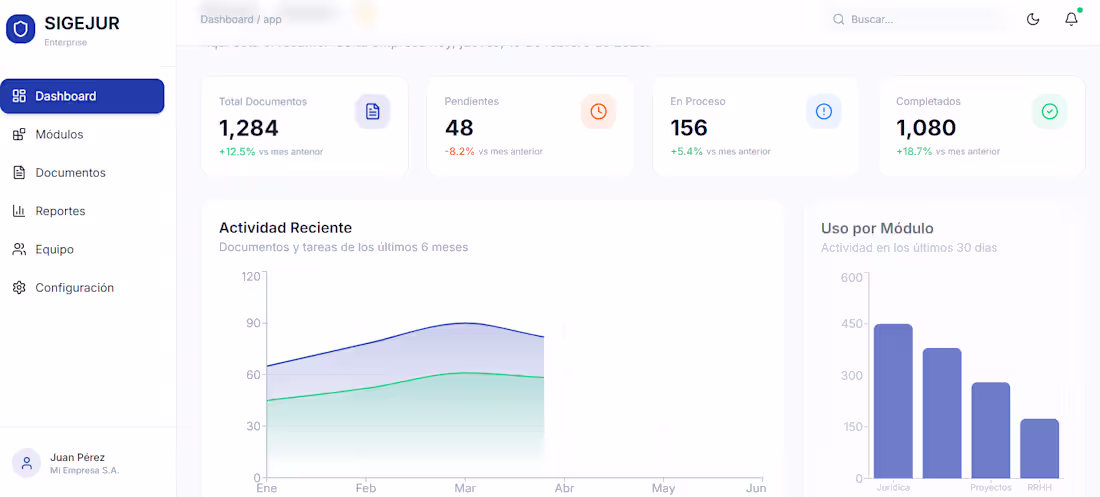Open the Equipo sidebar item
The height and width of the screenshot is (497, 1100).
(x=82, y=249)
